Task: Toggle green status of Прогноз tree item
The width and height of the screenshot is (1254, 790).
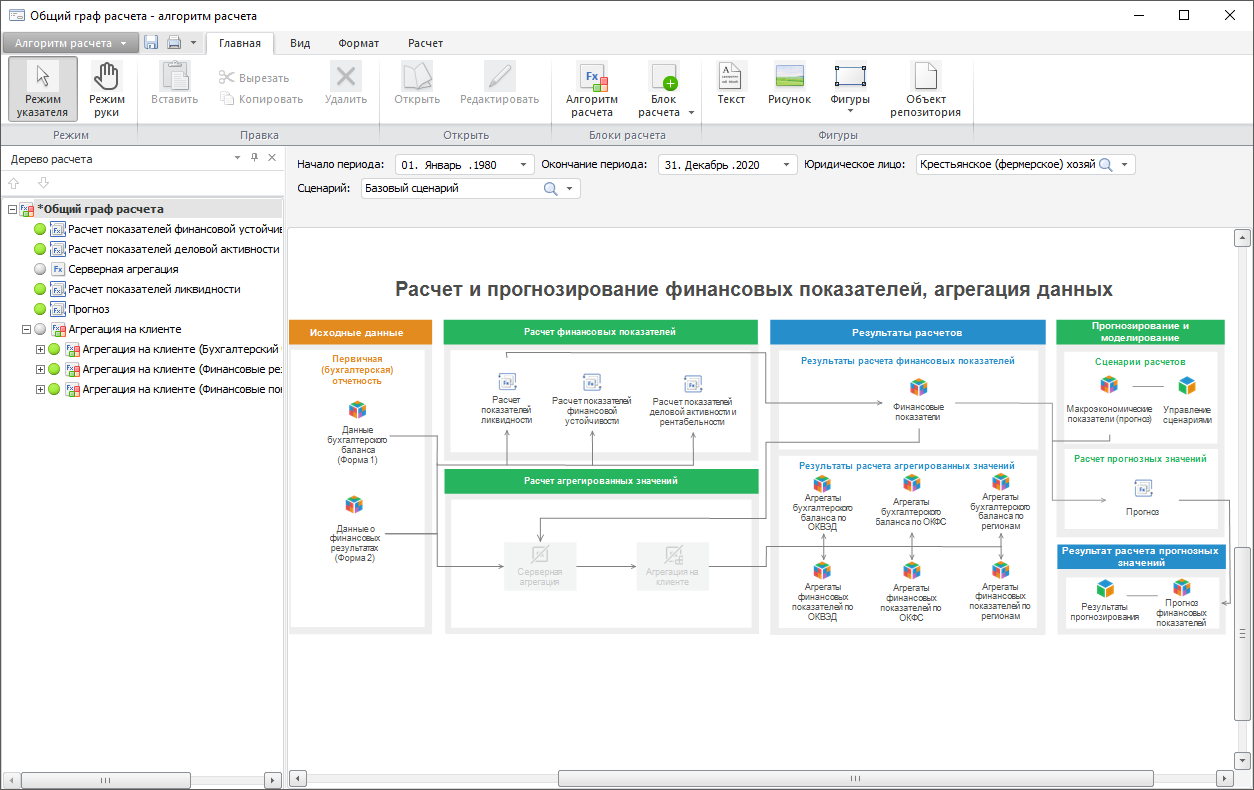Action: pos(41,309)
